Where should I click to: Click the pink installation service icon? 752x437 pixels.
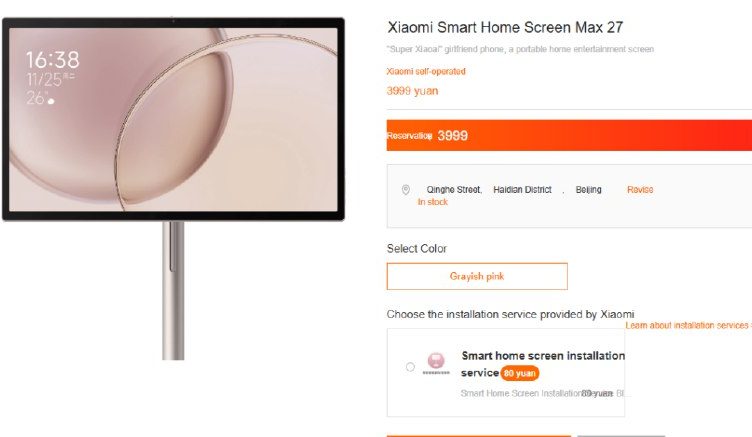[436, 361]
